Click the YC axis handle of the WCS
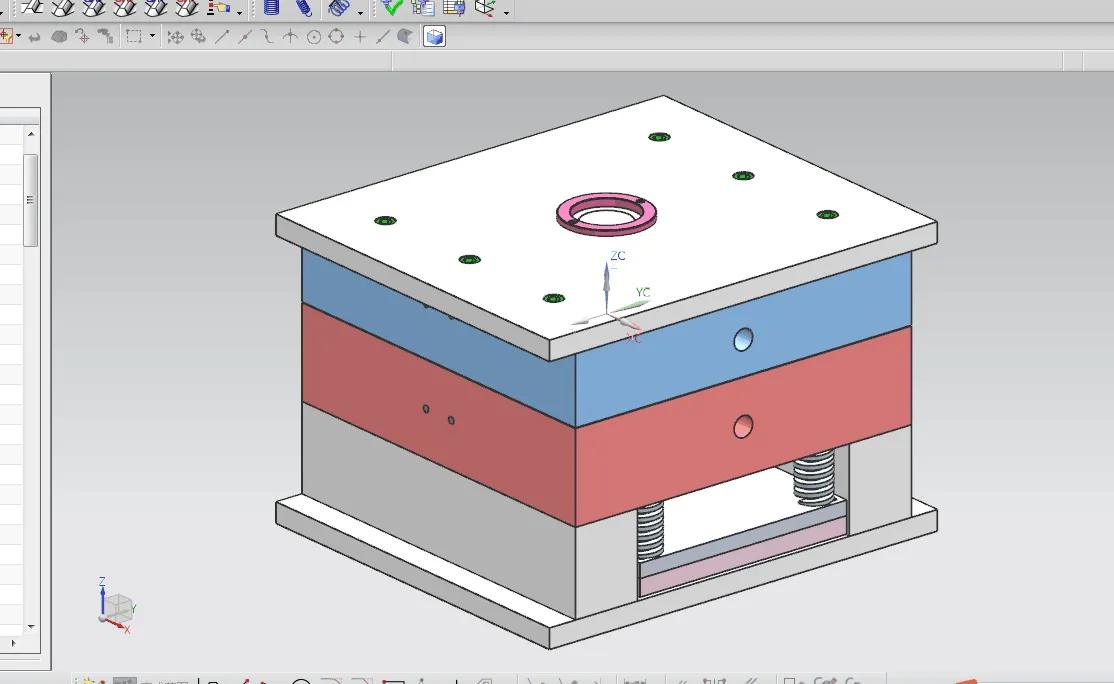 point(632,305)
